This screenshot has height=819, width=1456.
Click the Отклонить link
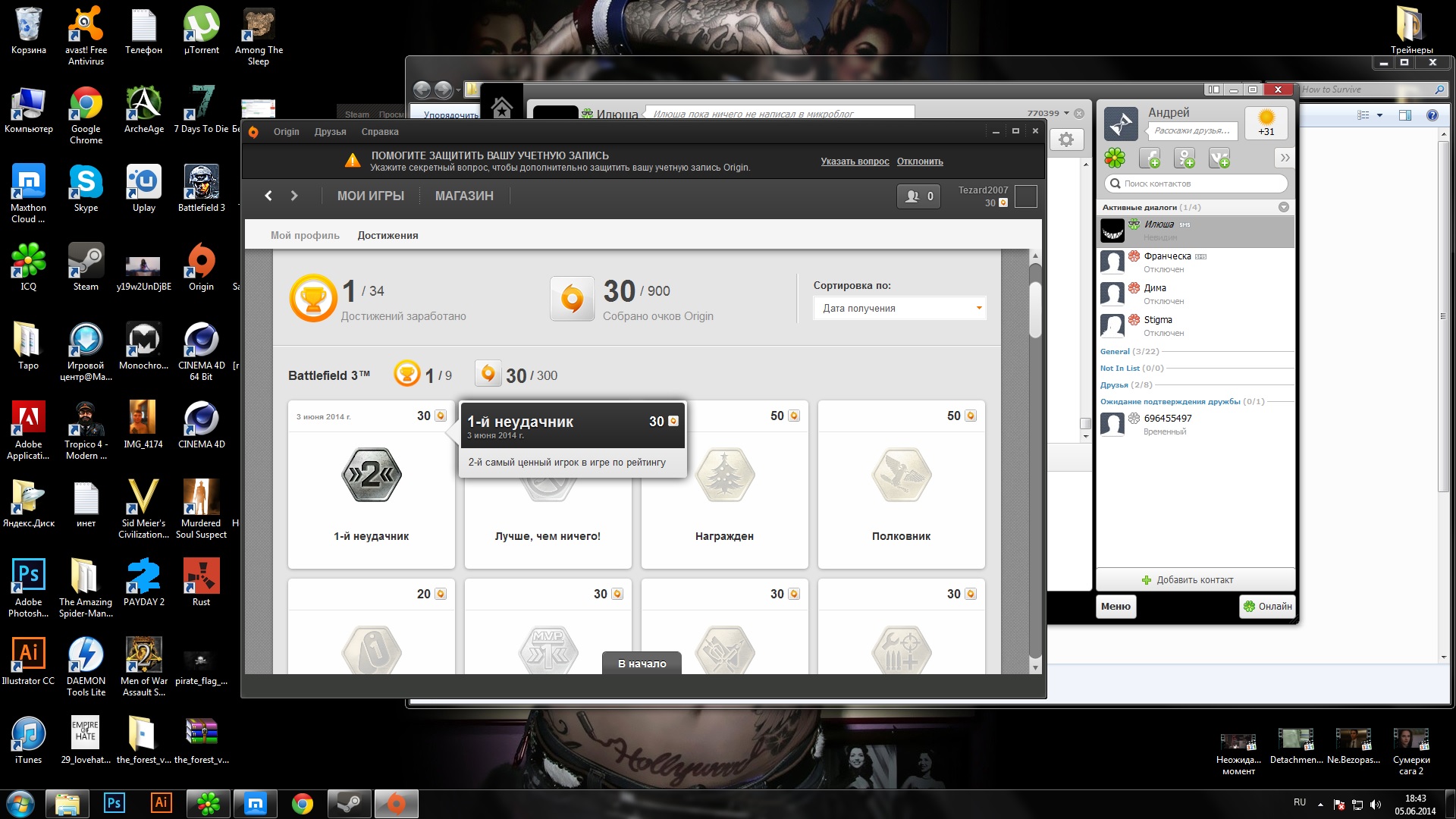point(920,162)
